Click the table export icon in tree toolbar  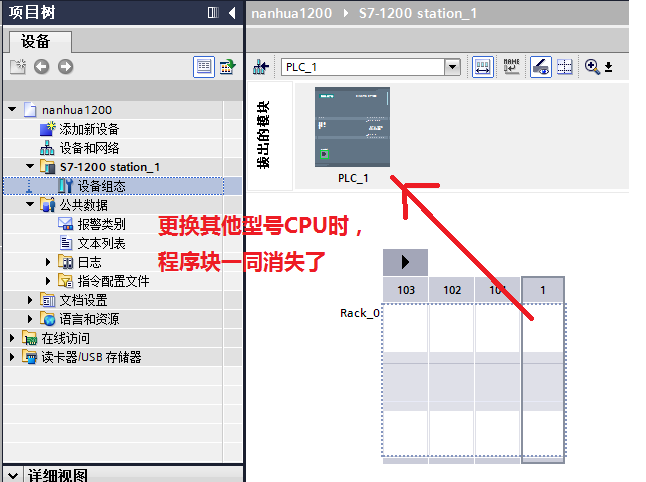tap(227, 66)
